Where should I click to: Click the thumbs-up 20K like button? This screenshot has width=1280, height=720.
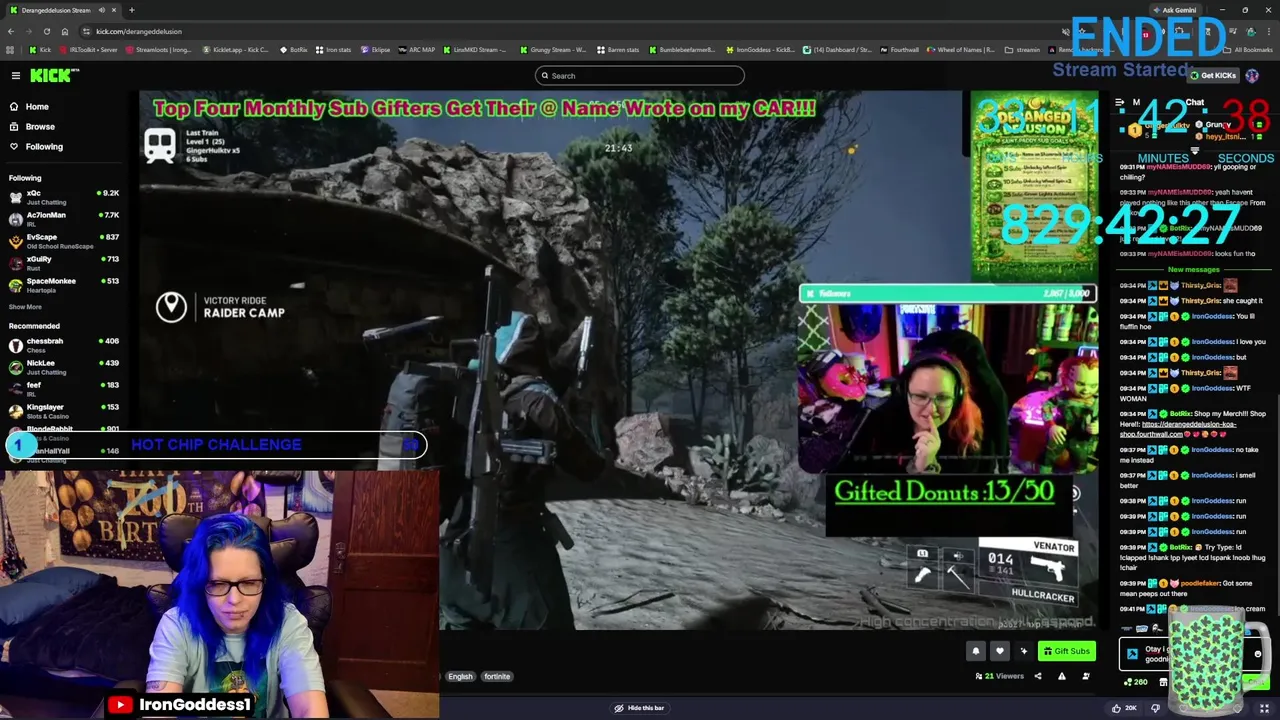1126,708
